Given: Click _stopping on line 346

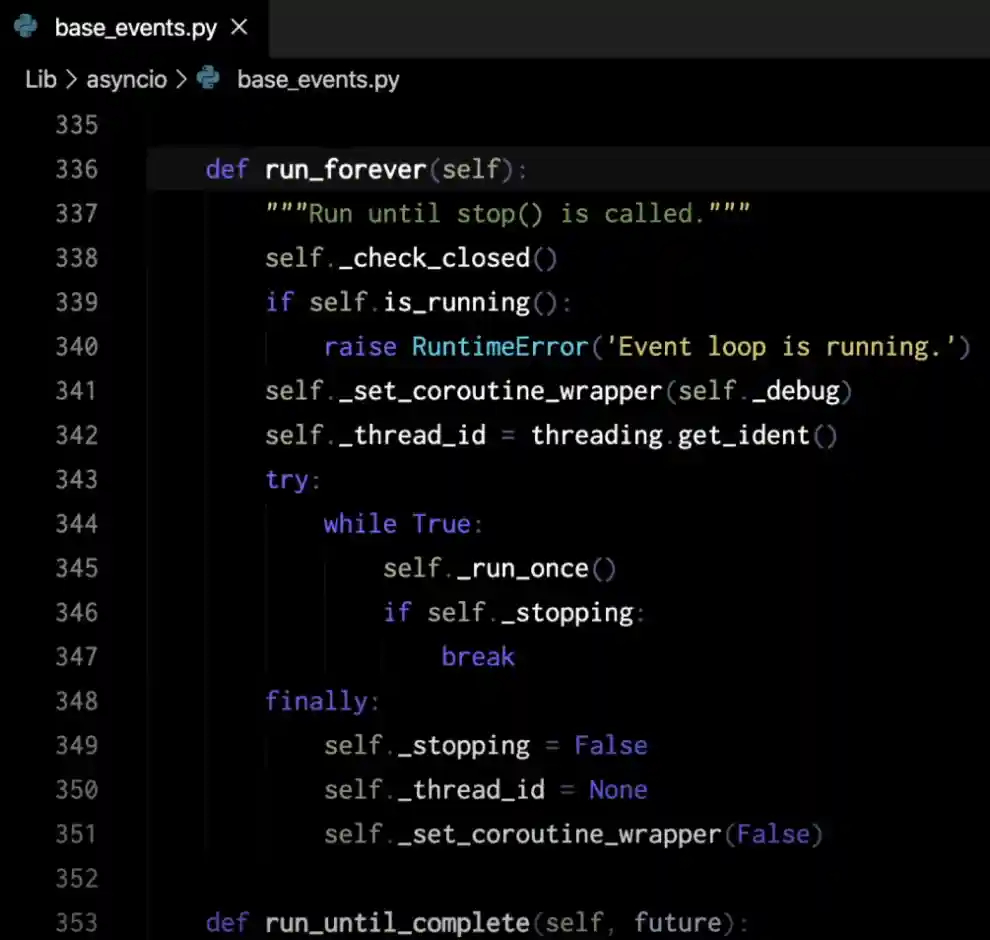Looking at the screenshot, I should [568, 612].
